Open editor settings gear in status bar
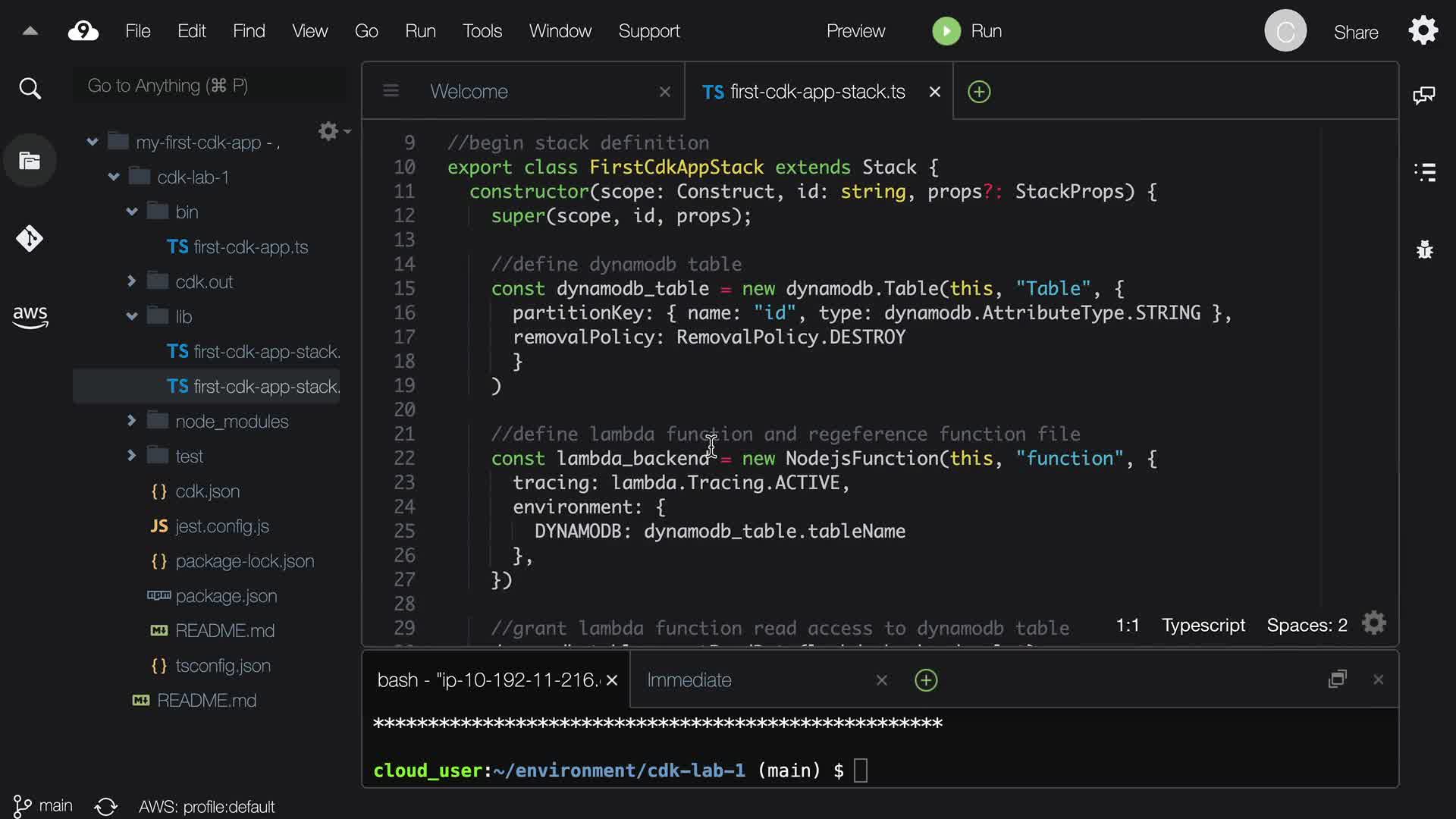This screenshot has width=1456, height=819. pos(1373,623)
